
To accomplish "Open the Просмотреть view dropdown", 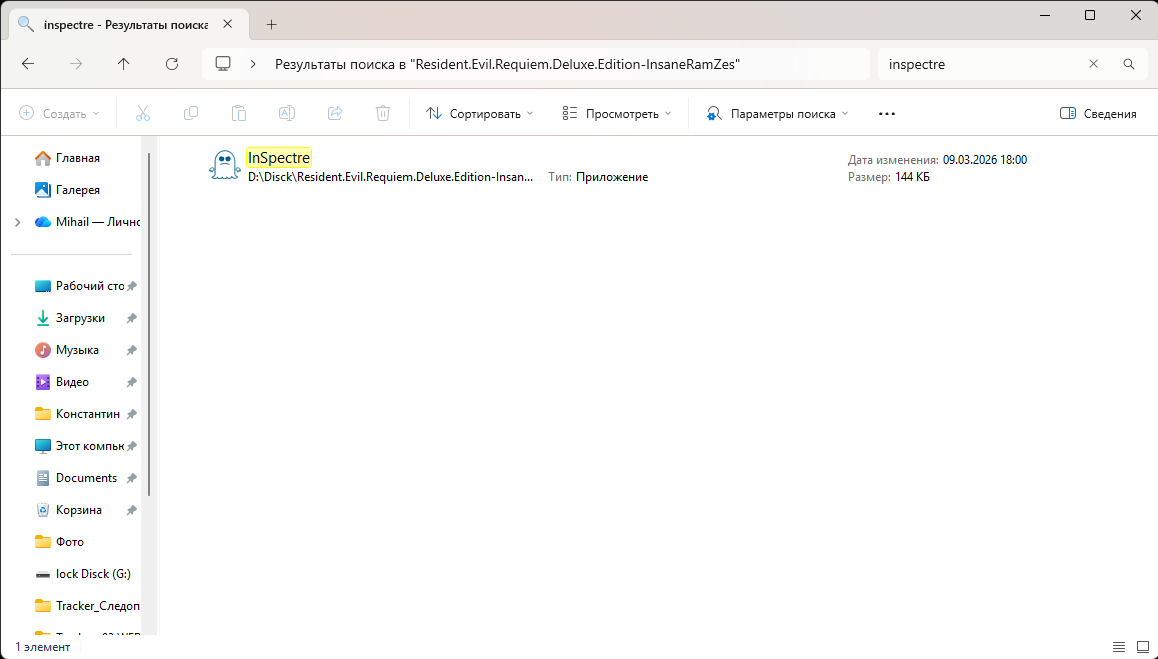I will [x=617, y=114].
